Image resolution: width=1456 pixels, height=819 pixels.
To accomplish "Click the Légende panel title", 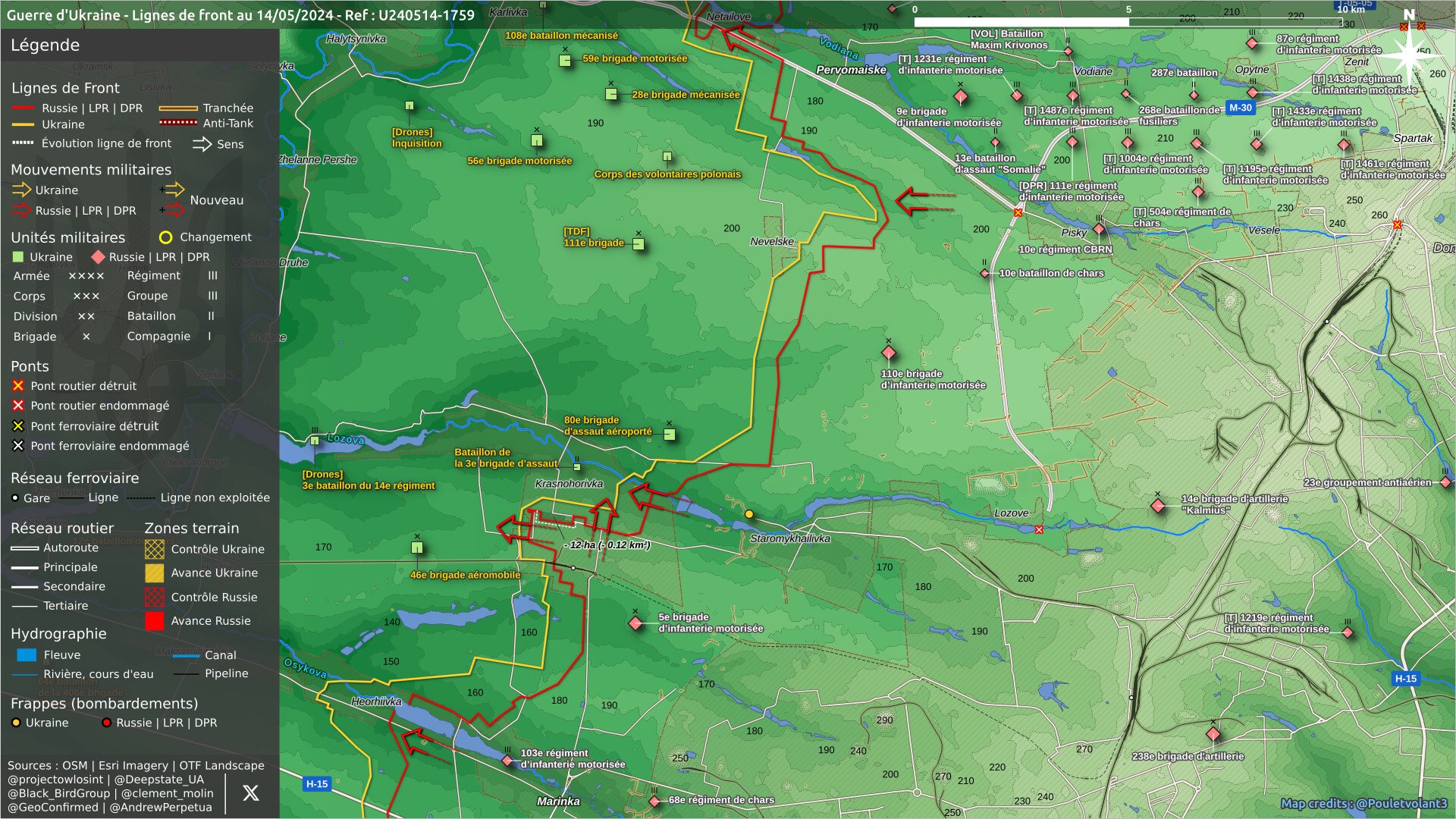I will (x=45, y=45).
